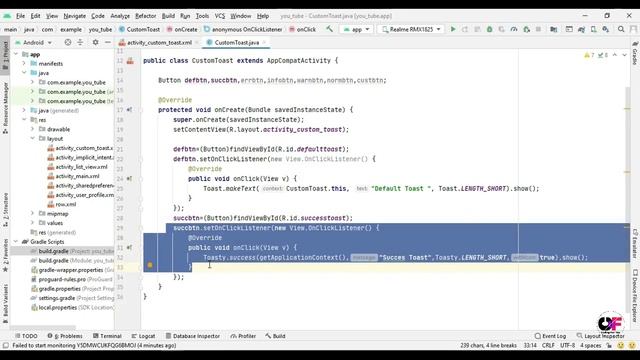Go to previous highlighted error arrow
The width and height of the screenshot is (640, 360).
[615, 55]
